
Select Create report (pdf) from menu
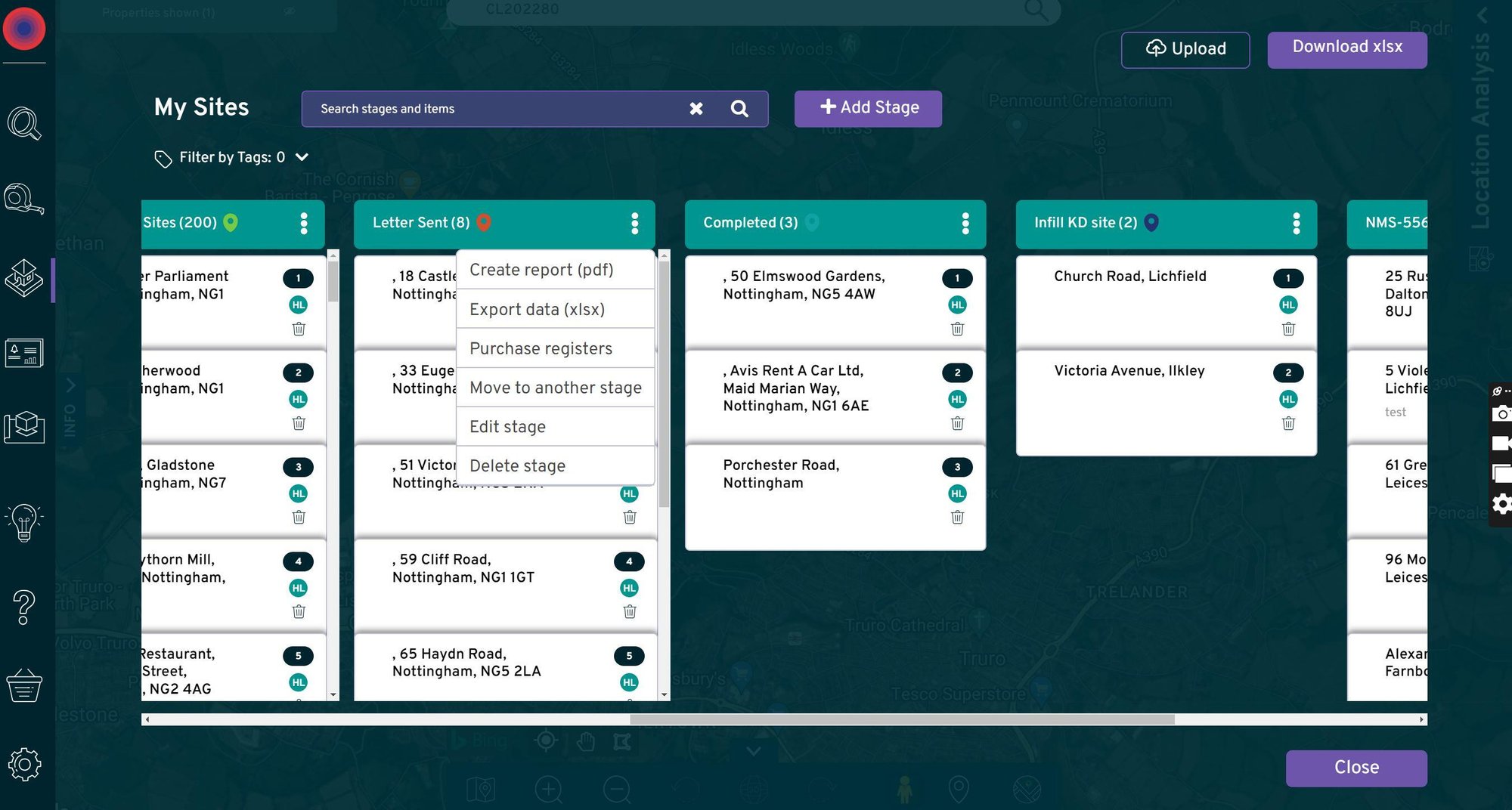click(x=541, y=270)
